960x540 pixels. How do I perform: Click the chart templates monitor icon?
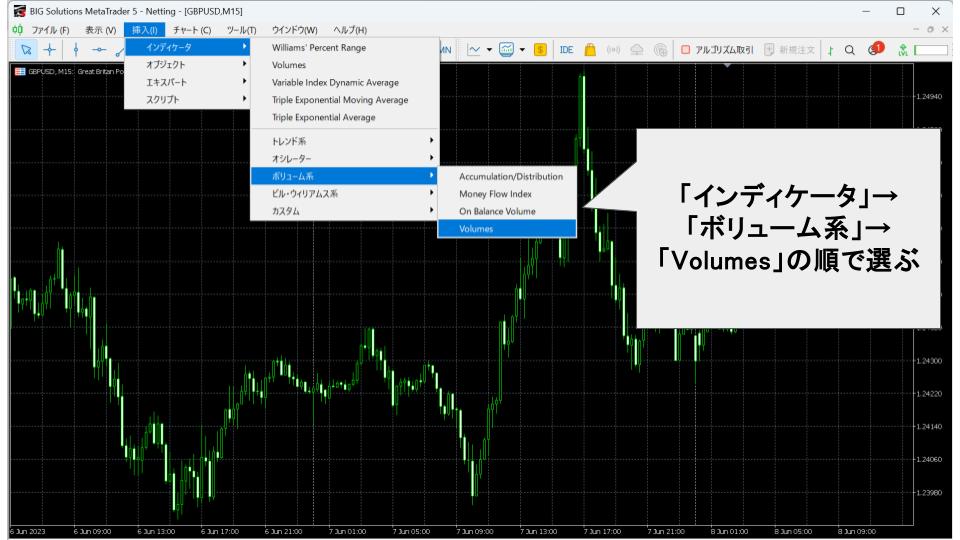point(506,50)
